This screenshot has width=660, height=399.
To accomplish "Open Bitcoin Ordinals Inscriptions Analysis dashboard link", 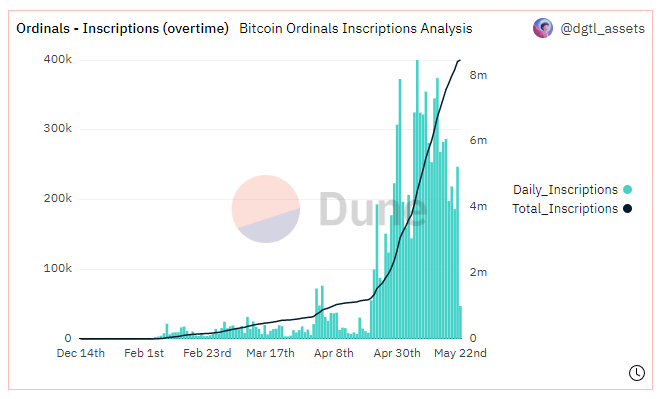I will (356, 29).
